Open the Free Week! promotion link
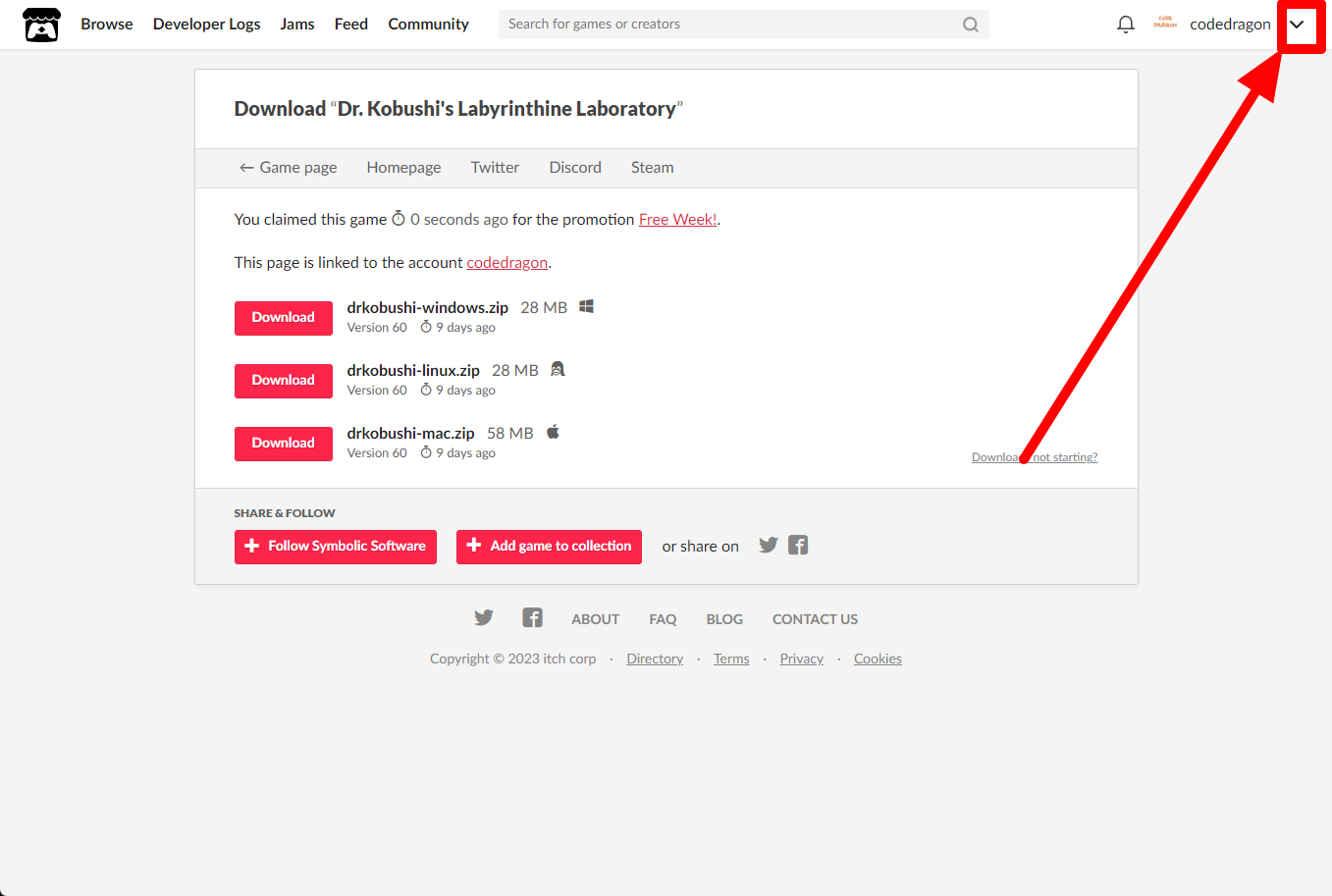Image resolution: width=1332 pixels, height=896 pixels. [677, 220]
